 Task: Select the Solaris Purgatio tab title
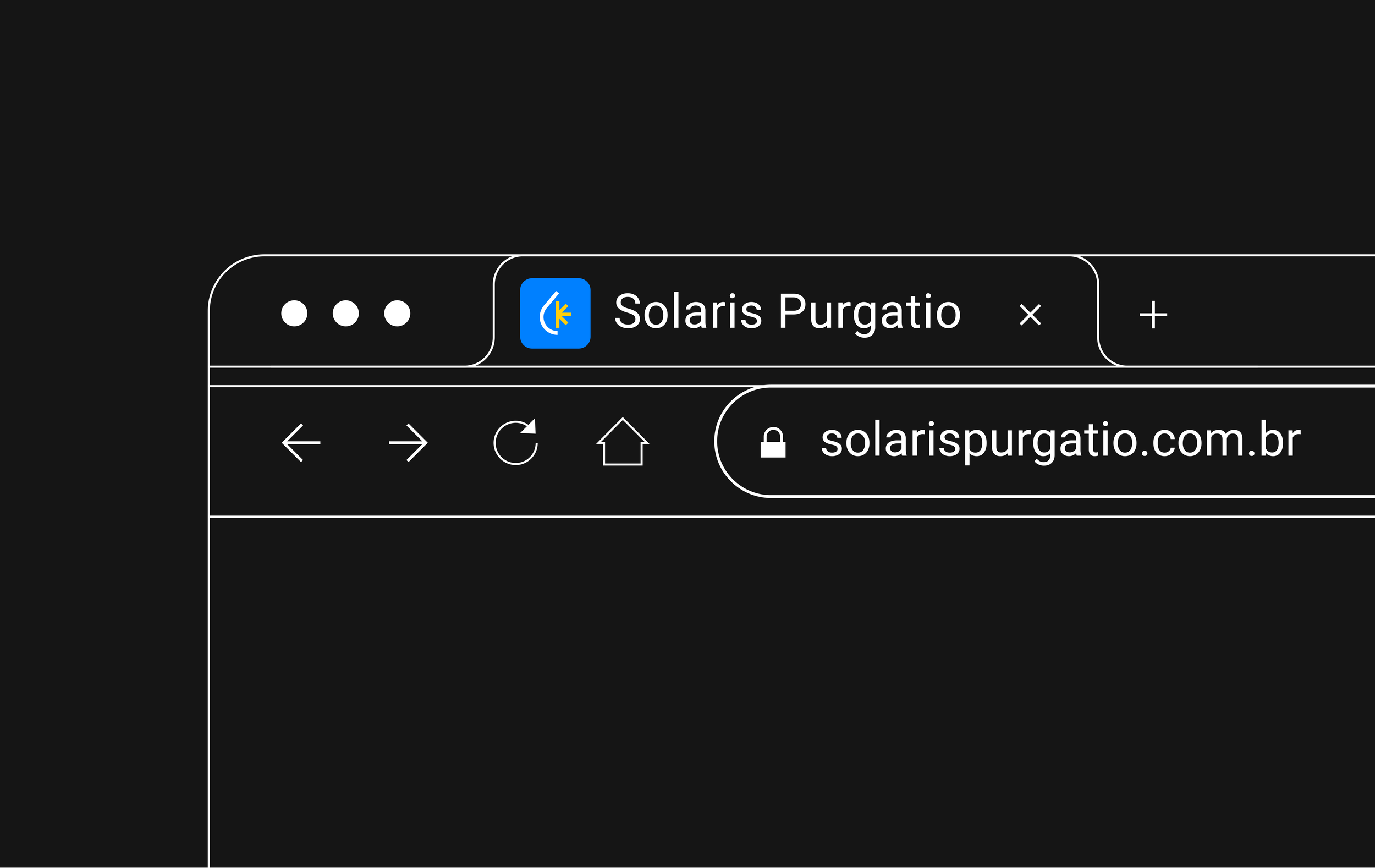point(788,312)
